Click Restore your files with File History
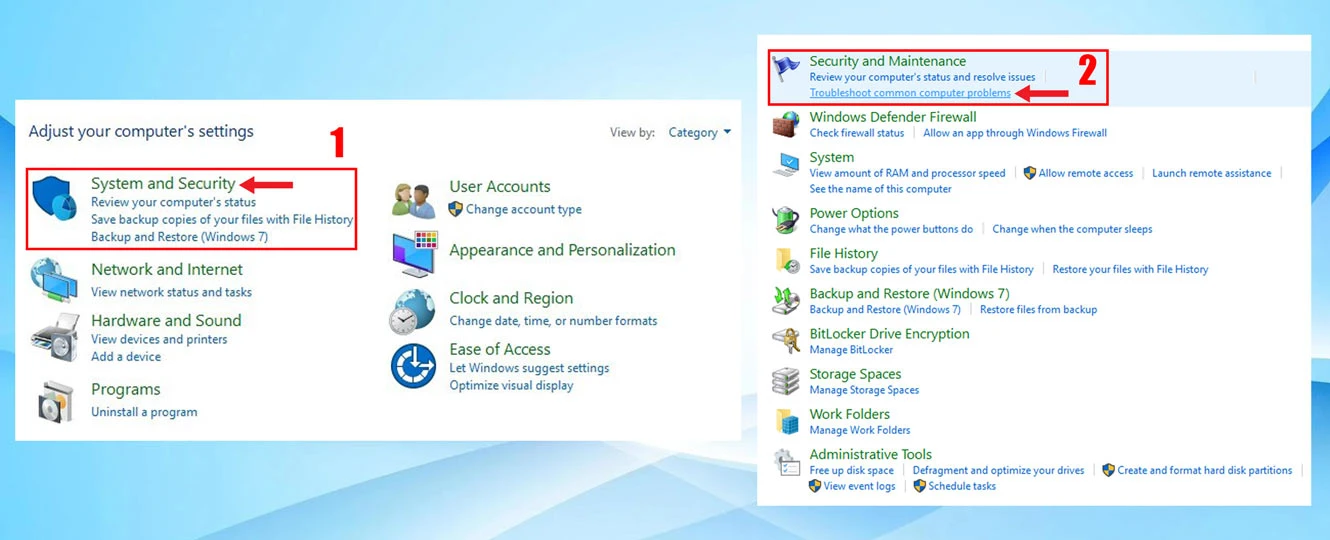Image resolution: width=1330 pixels, height=540 pixels. click(1130, 269)
